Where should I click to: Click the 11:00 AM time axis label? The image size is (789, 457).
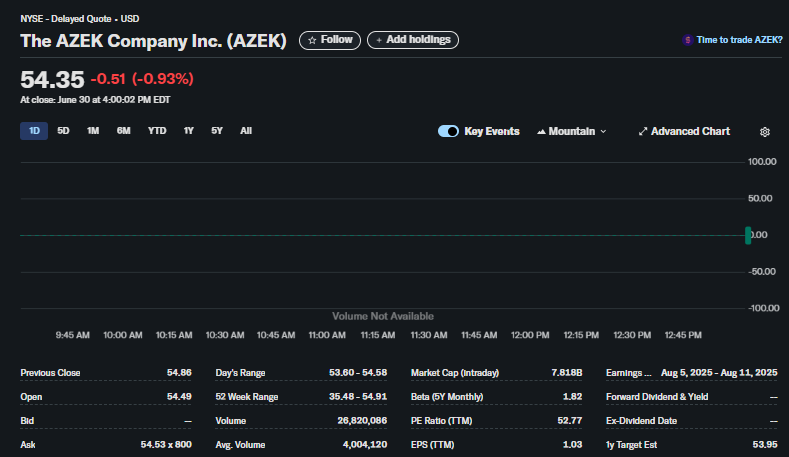tap(327, 335)
